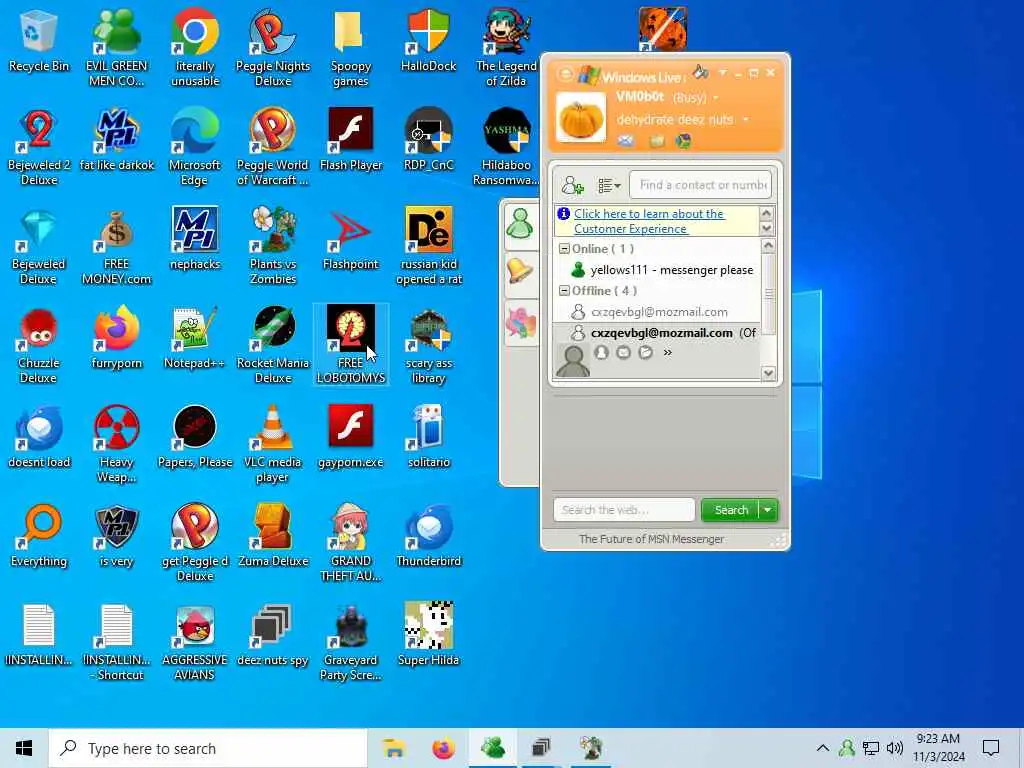Select the HalloDock desktop icon
The width and height of the screenshot is (1024, 768).
coord(428,40)
